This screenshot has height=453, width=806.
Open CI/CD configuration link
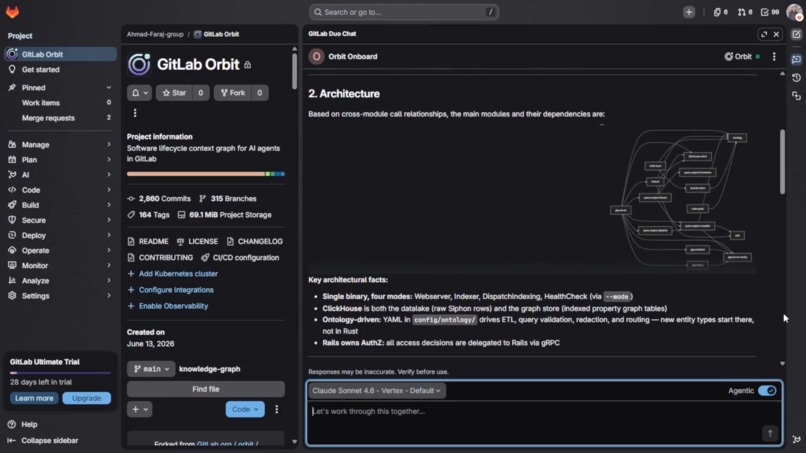click(240, 258)
